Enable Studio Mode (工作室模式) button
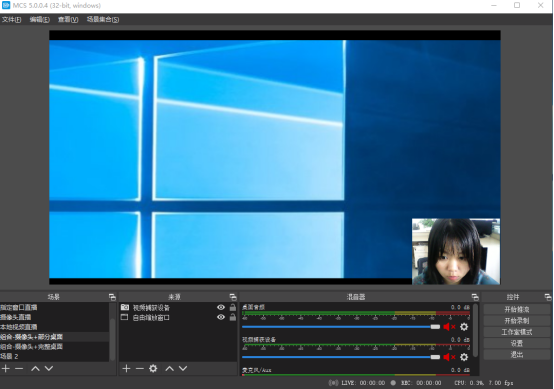This screenshot has height=389, width=554. (517, 332)
